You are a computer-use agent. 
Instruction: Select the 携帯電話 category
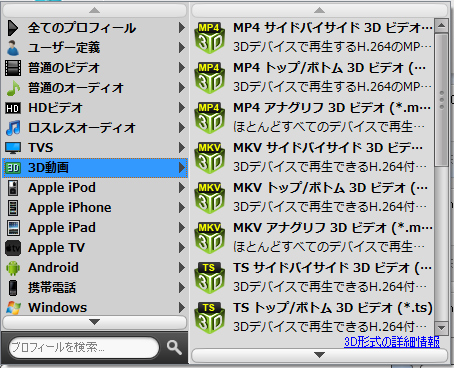pos(95,288)
